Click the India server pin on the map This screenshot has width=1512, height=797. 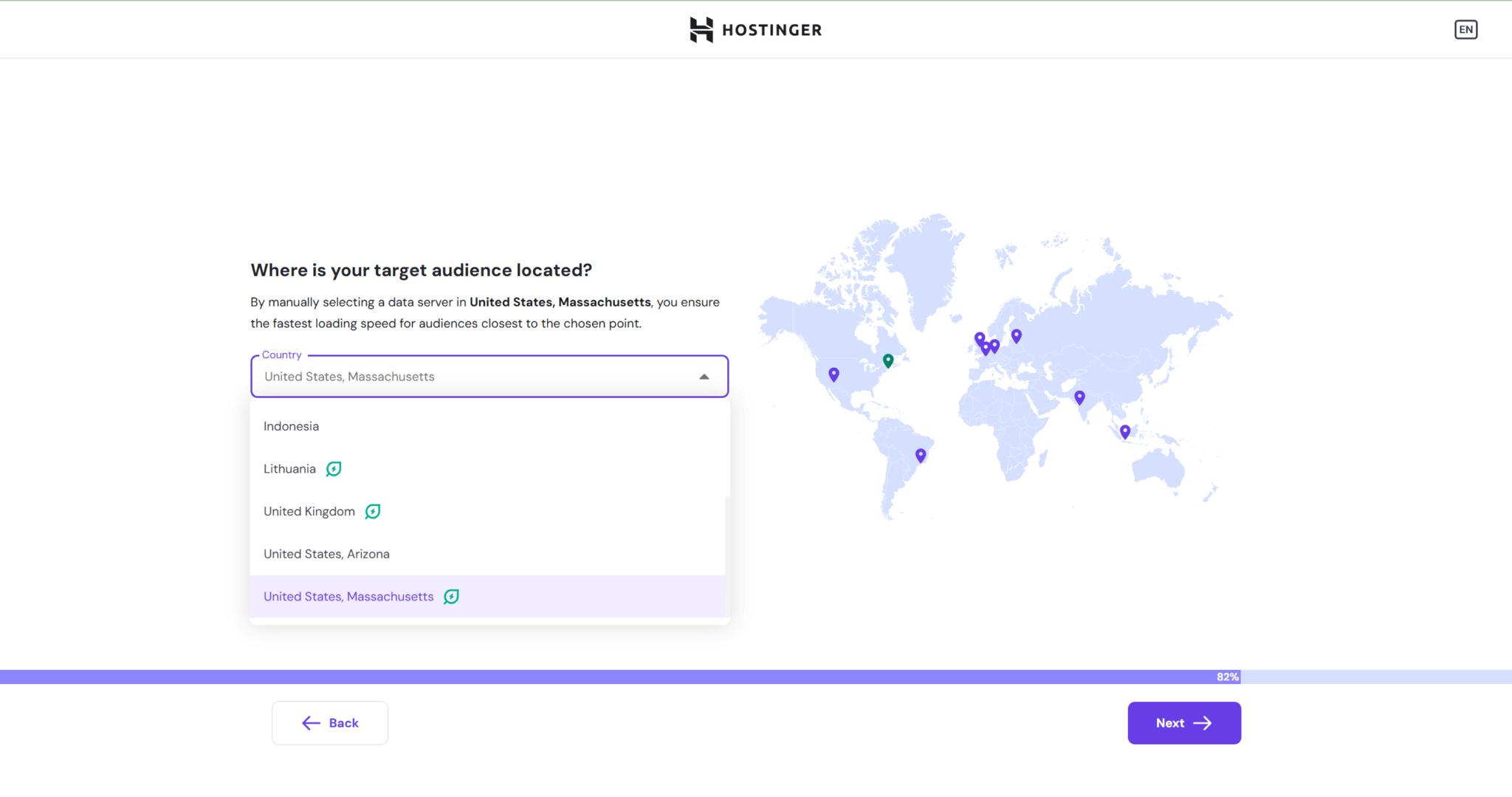click(x=1079, y=397)
